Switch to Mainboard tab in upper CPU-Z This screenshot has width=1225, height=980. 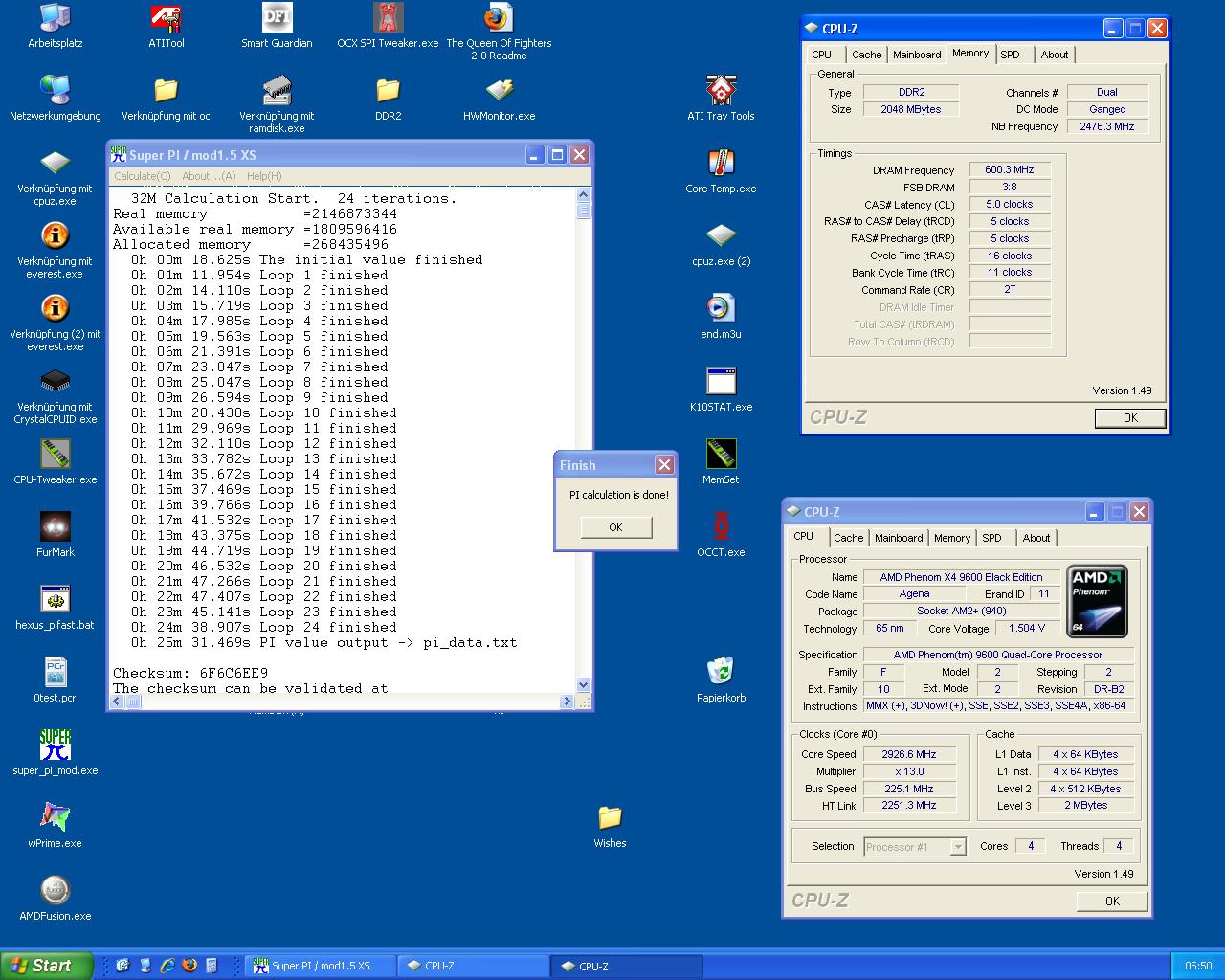(917, 55)
